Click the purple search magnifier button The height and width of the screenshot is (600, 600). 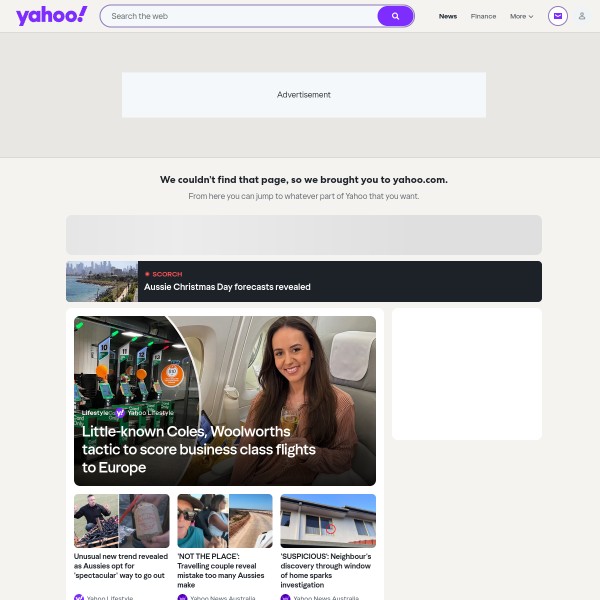395,16
